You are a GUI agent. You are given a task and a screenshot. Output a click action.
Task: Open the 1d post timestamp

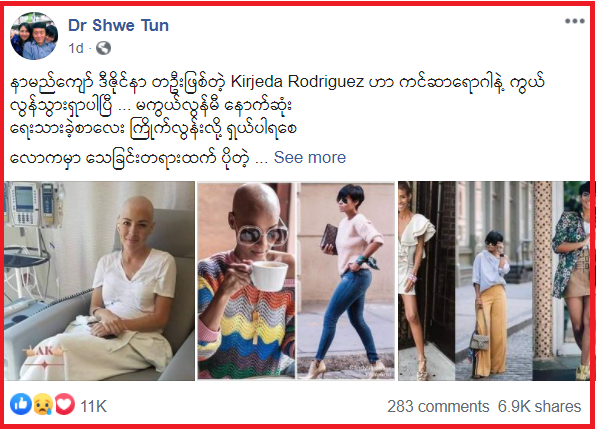click(x=76, y=48)
